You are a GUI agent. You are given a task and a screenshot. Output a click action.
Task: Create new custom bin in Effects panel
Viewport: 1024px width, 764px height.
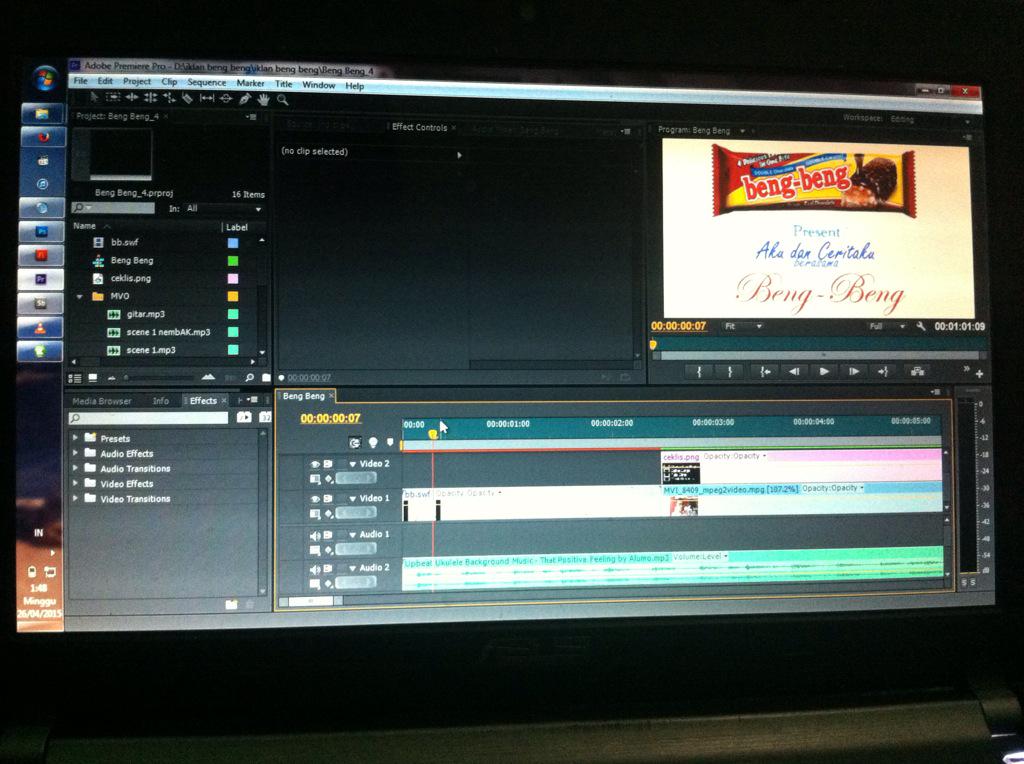[x=231, y=605]
